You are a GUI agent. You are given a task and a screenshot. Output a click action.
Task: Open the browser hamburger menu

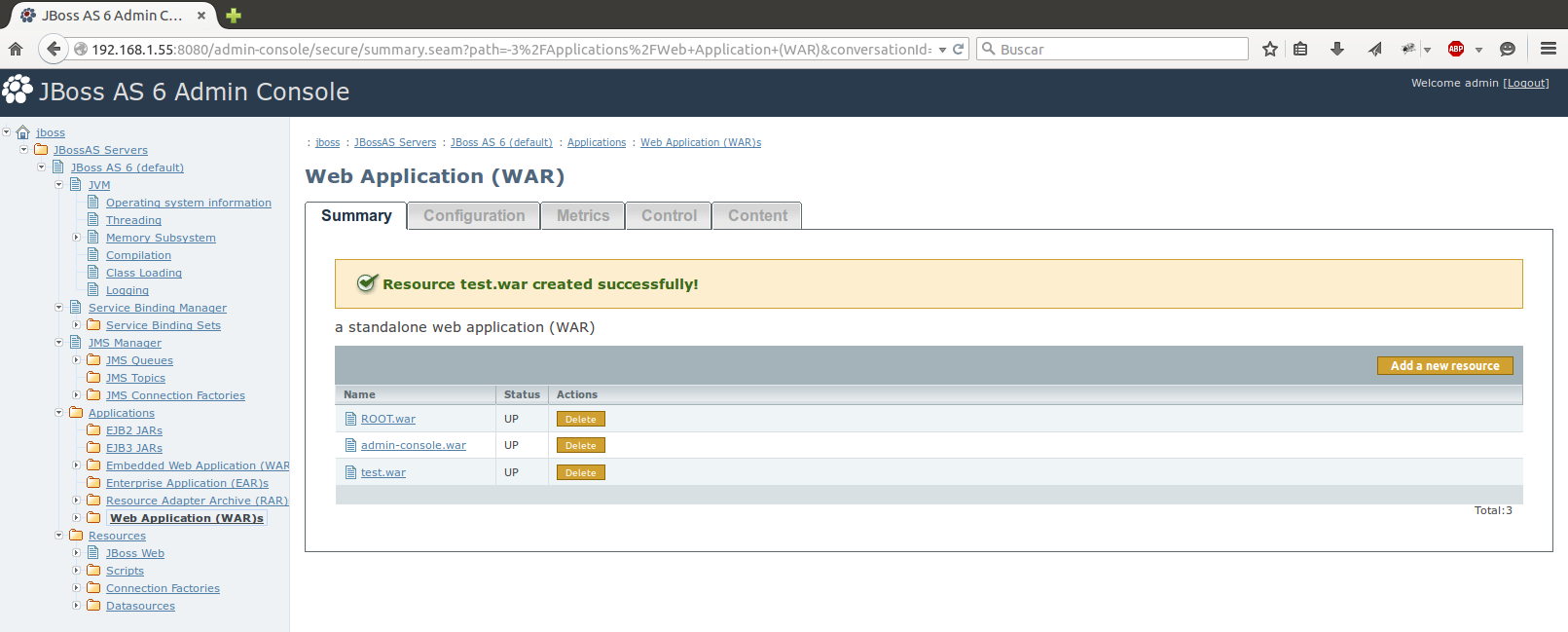(1548, 49)
